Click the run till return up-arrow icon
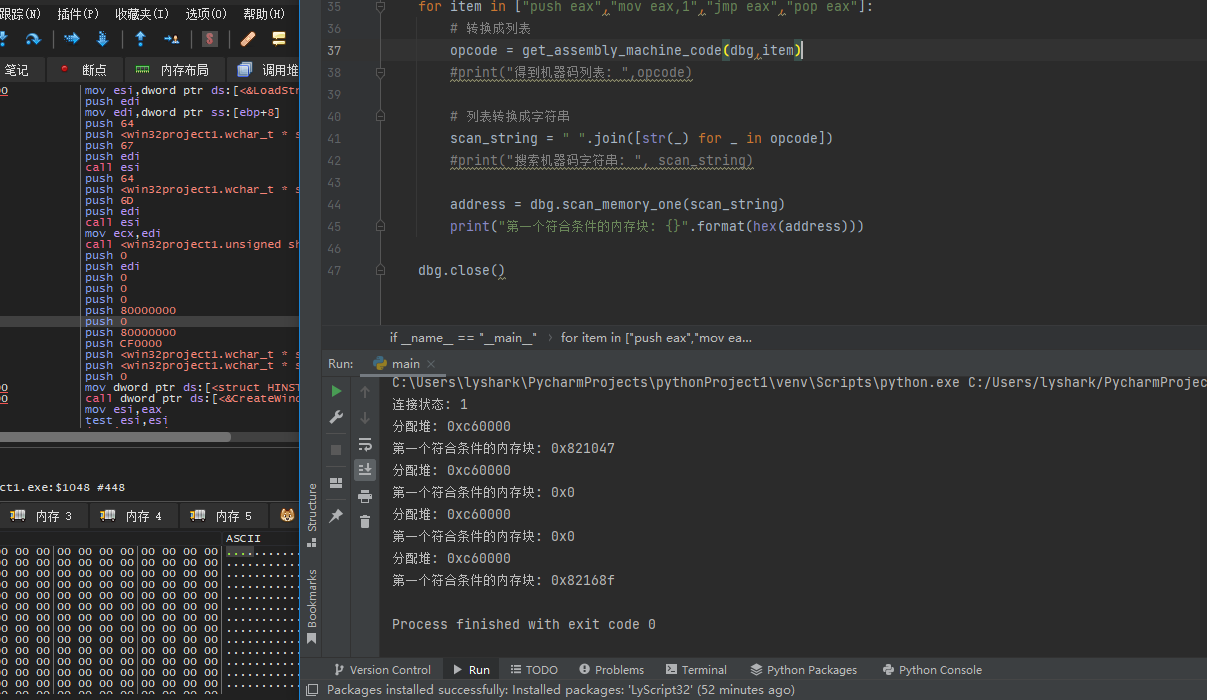The image size is (1207, 700). 141,39
